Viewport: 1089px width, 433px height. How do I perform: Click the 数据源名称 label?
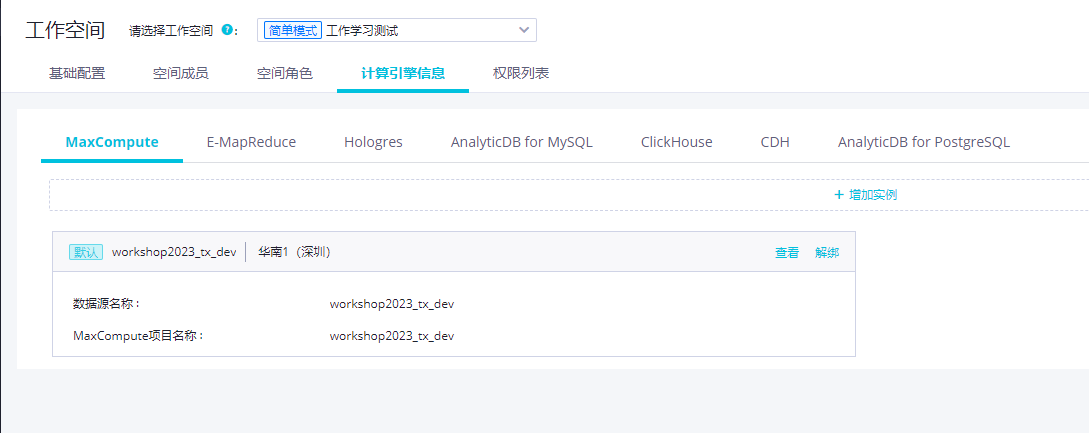107,304
